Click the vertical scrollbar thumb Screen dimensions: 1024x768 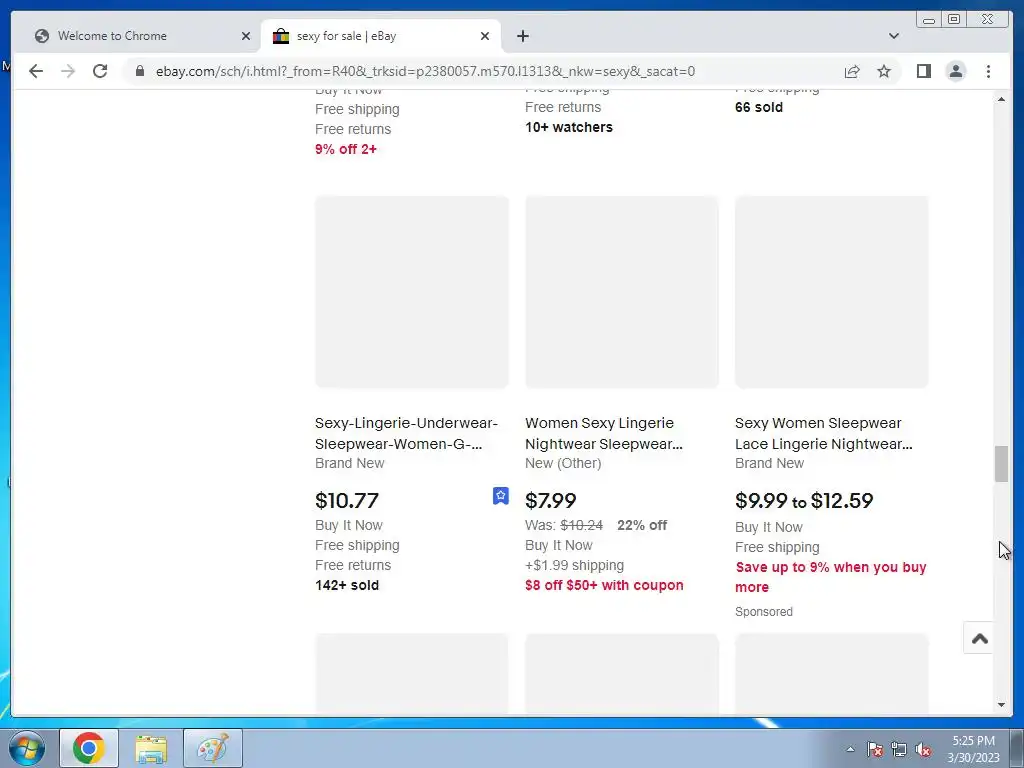[1001, 464]
